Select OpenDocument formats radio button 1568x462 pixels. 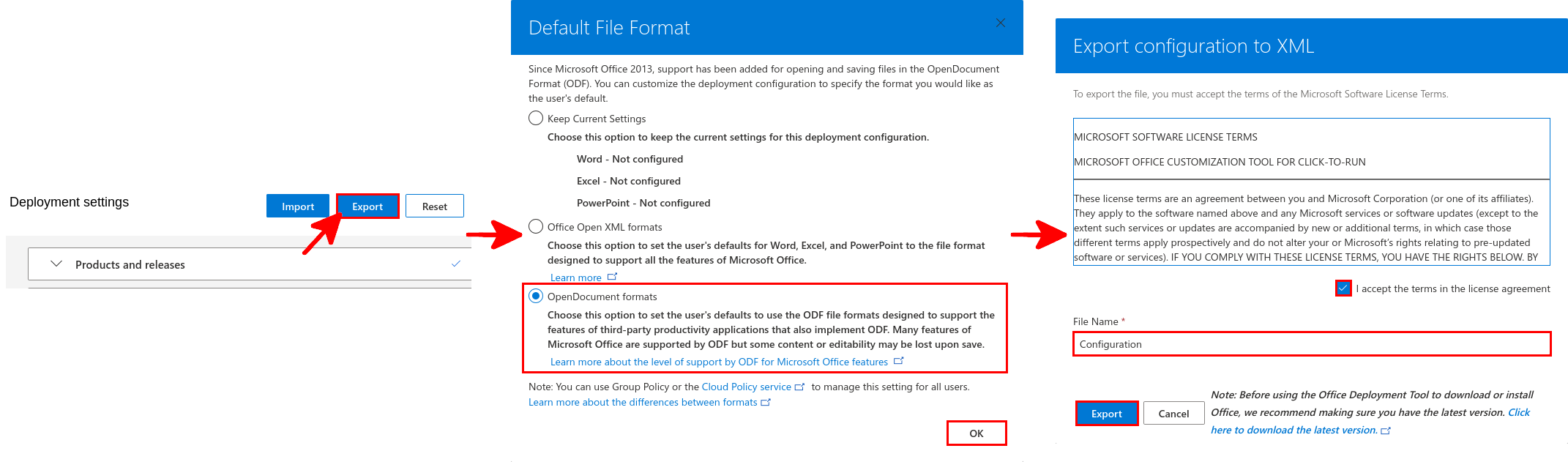[x=536, y=296]
